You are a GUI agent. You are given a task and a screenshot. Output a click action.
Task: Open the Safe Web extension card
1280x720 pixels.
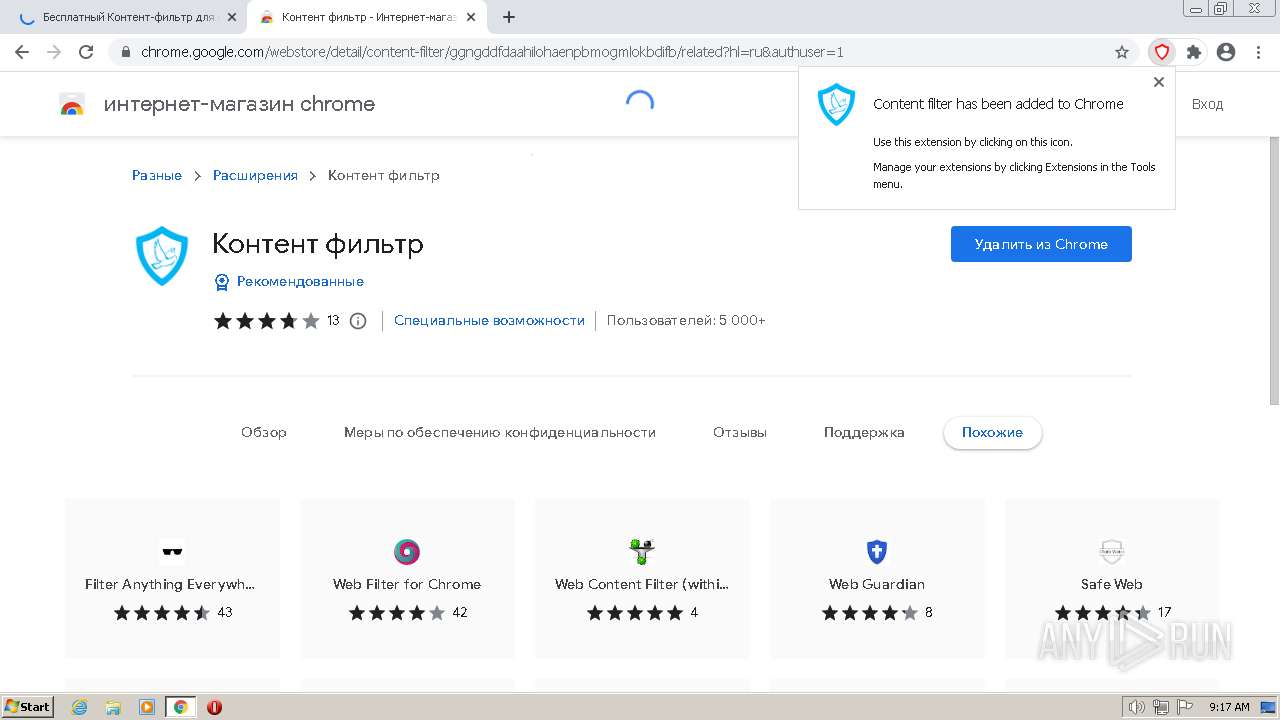click(x=1112, y=578)
